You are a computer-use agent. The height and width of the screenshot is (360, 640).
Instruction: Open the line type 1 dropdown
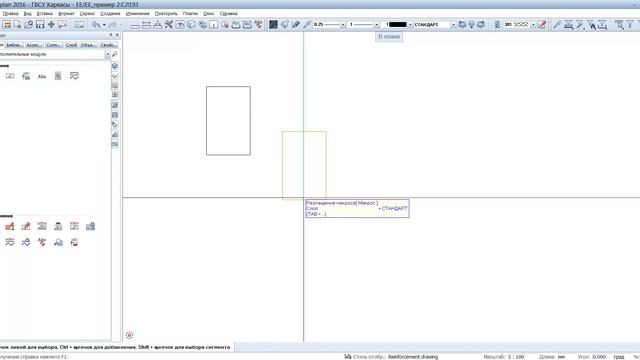click(376, 25)
